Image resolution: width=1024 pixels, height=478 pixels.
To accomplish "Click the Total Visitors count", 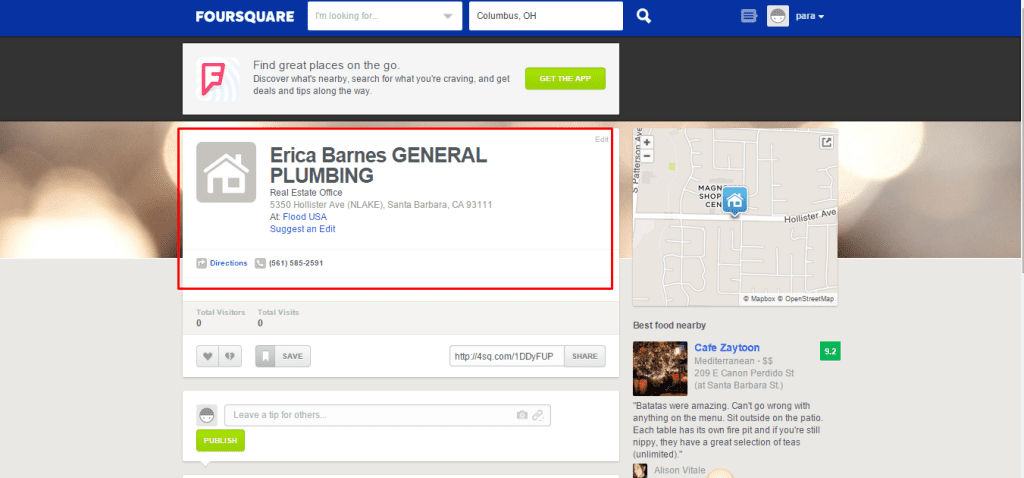I will (x=199, y=323).
